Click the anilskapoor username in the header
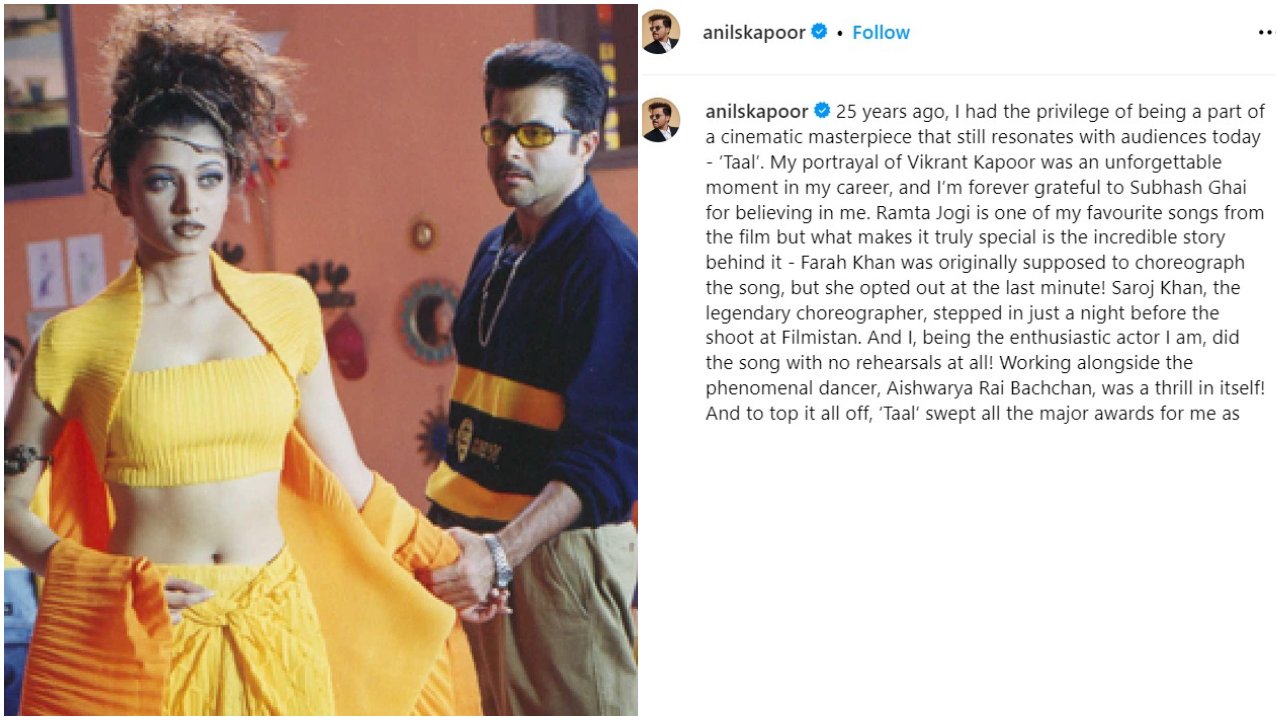The height and width of the screenshot is (720, 1280). tap(753, 32)
